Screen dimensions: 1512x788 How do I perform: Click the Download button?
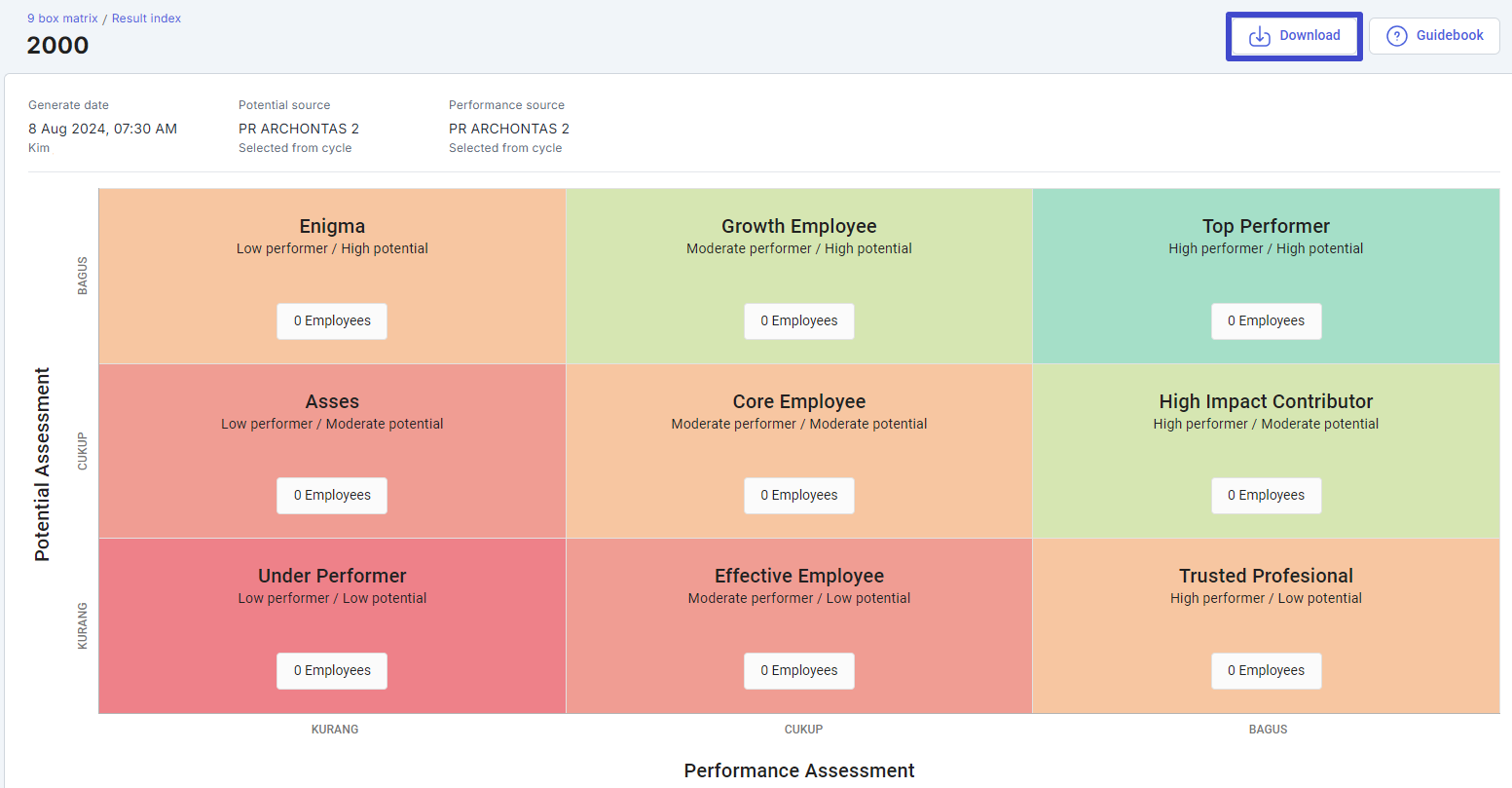[x=1294, y=36]
